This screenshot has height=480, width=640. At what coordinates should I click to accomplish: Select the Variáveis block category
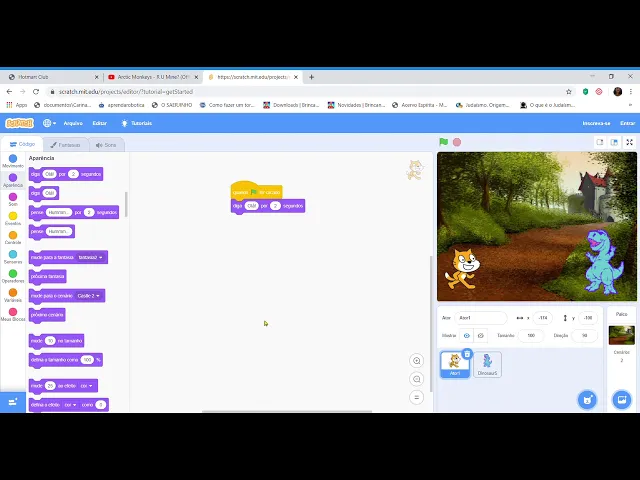[x=13, y=295]
